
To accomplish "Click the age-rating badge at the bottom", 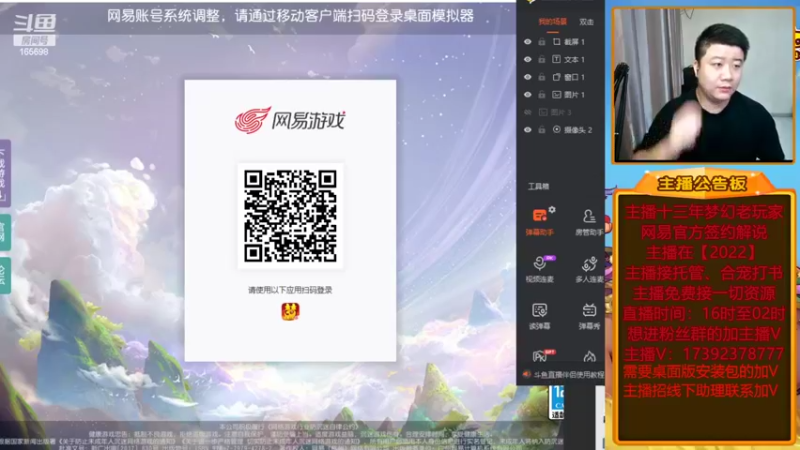I will [x=557, y=403].
